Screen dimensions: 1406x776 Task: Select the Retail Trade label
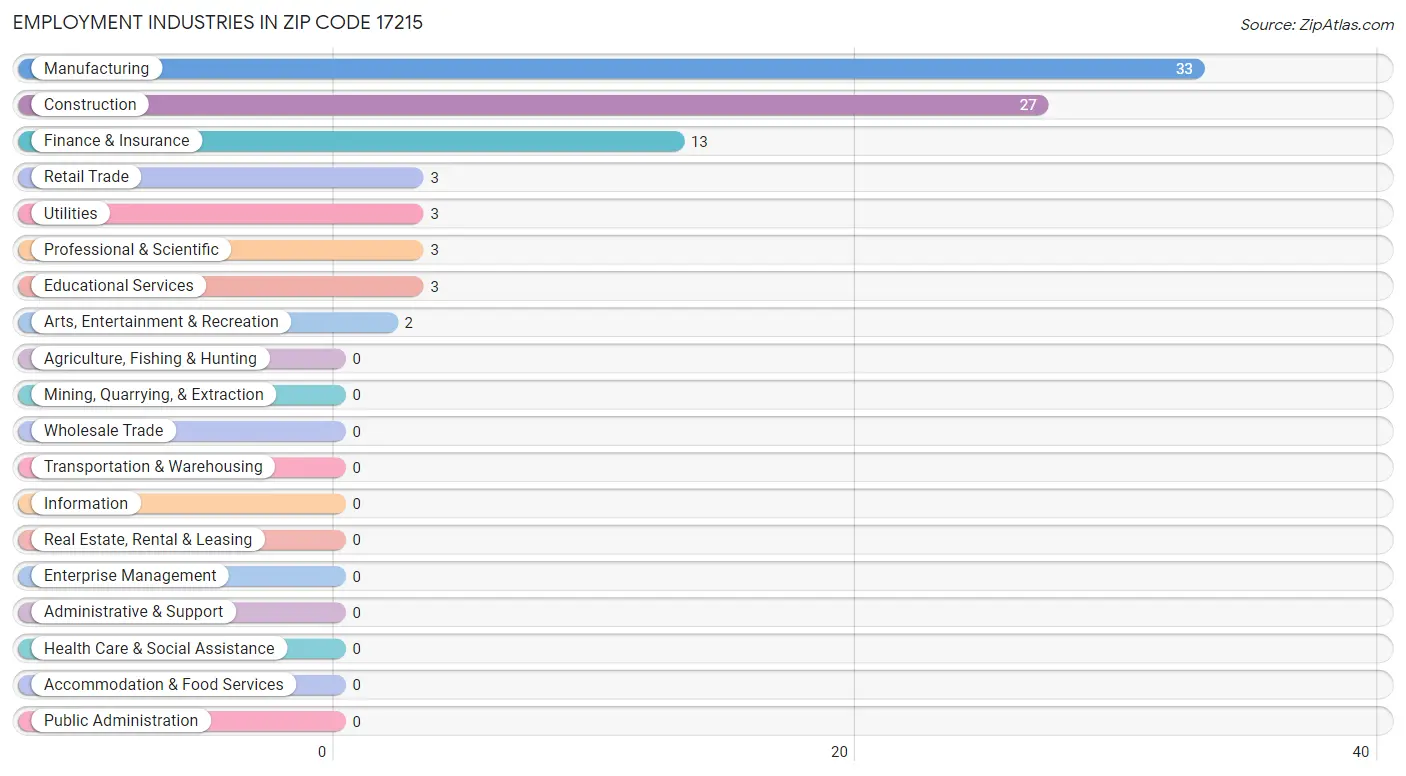(86, 176)
